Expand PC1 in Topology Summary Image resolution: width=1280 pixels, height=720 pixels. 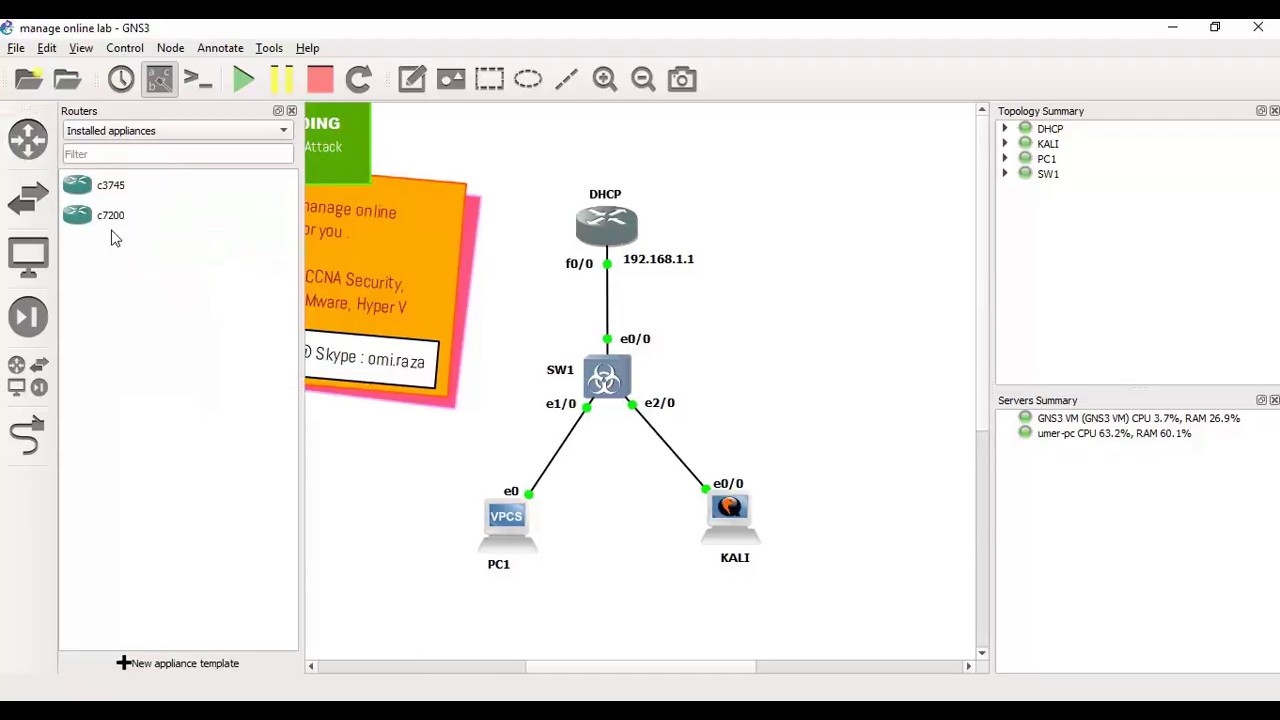tap(1005, 159)
